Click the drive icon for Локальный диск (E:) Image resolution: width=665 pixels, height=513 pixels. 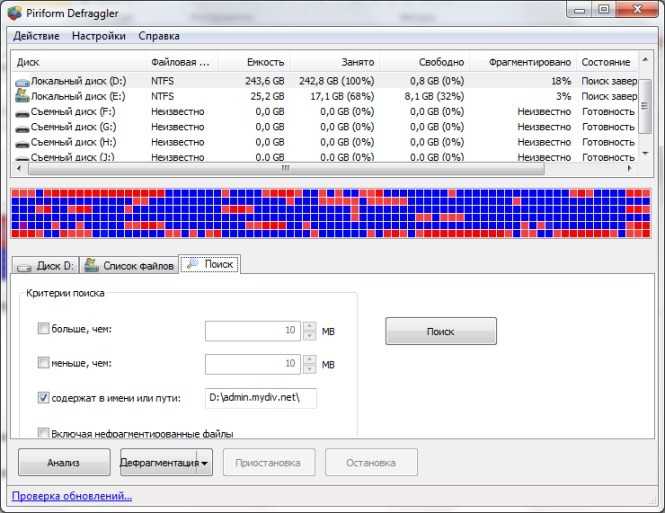pos(22,96)
